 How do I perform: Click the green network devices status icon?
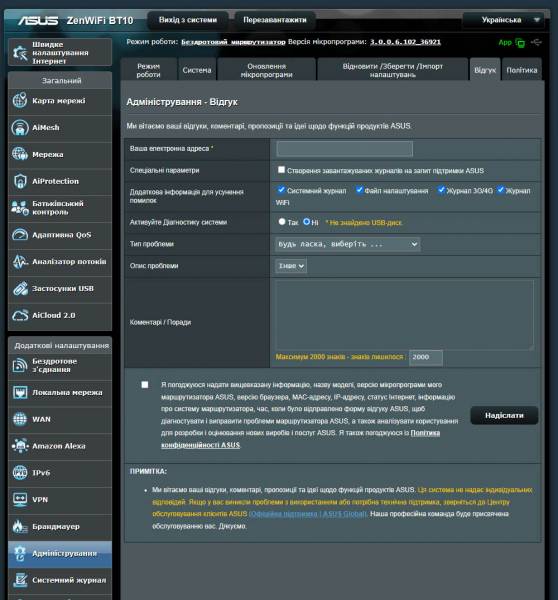[520, 43]
